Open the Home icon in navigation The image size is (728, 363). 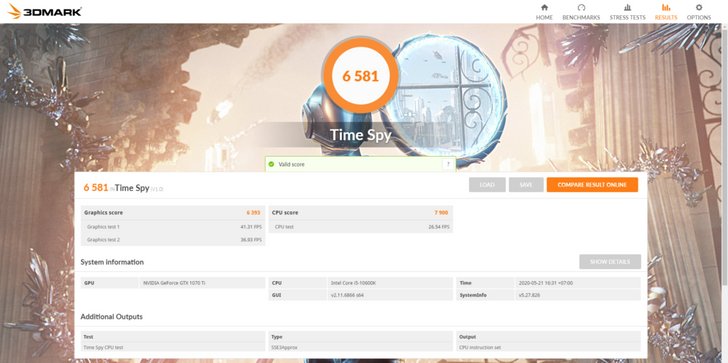point(544,7)
